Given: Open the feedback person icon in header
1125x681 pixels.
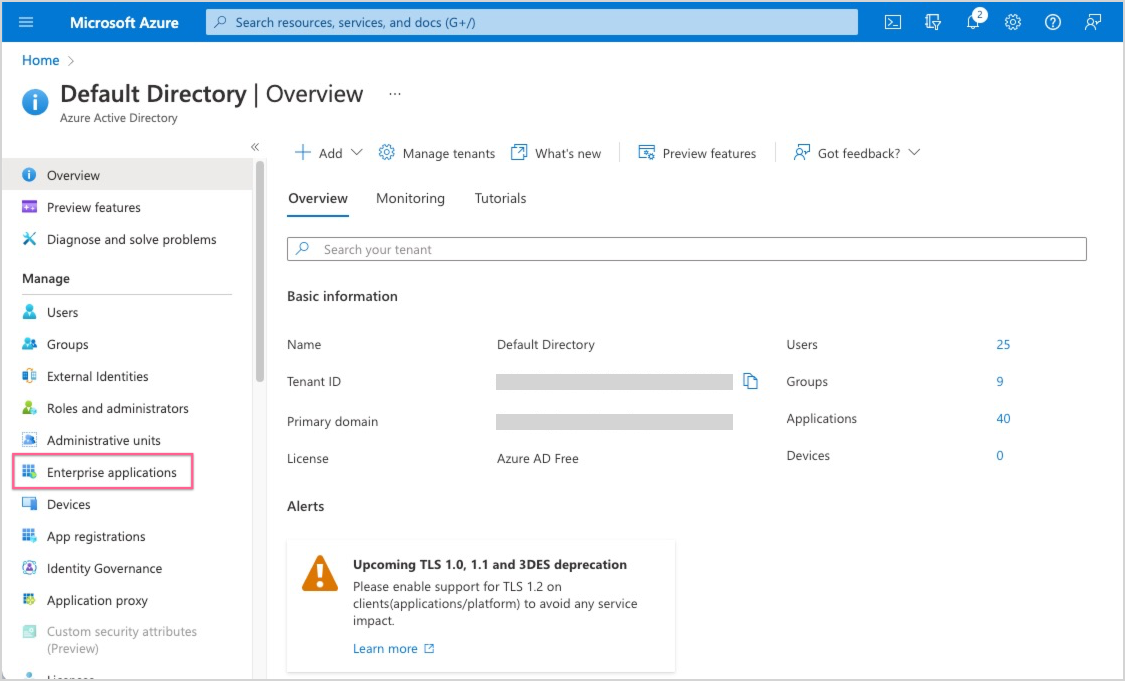Looking at the screenshot, I should pos(1093,22).
